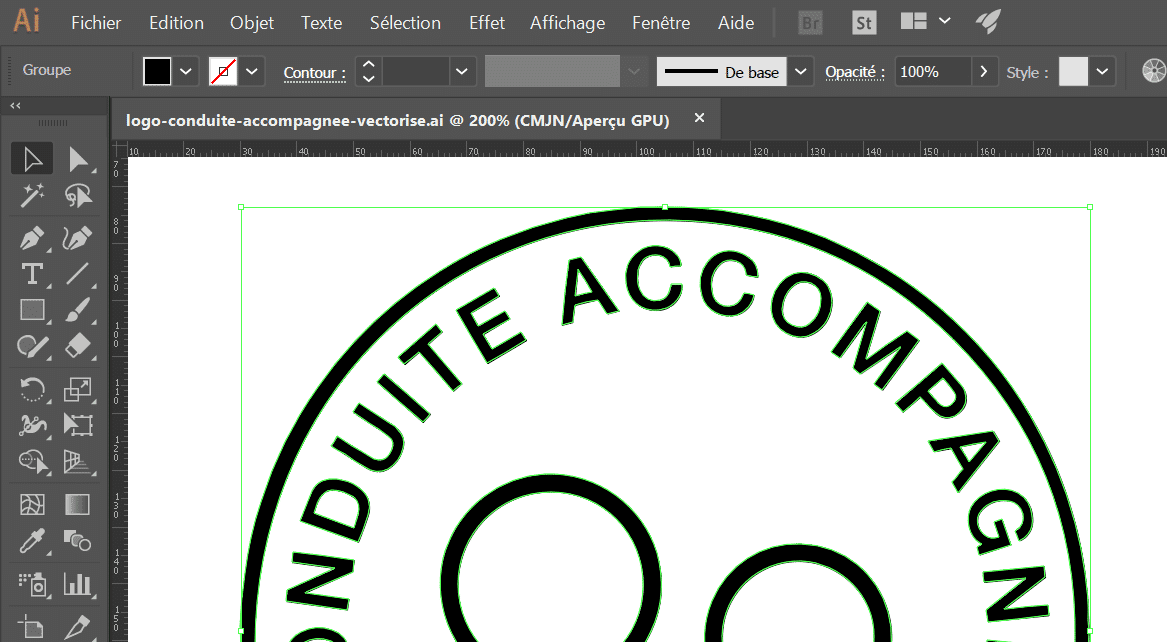Select the Scale tool
Screen dimensions: 1167x642
pos(77,389)
